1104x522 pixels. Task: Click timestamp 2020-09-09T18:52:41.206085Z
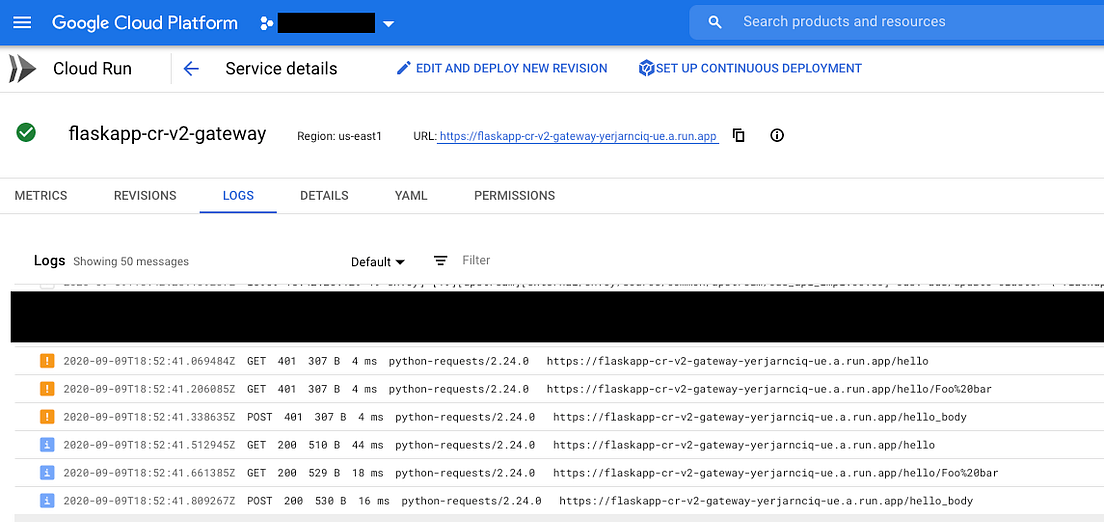coord(149,389)
